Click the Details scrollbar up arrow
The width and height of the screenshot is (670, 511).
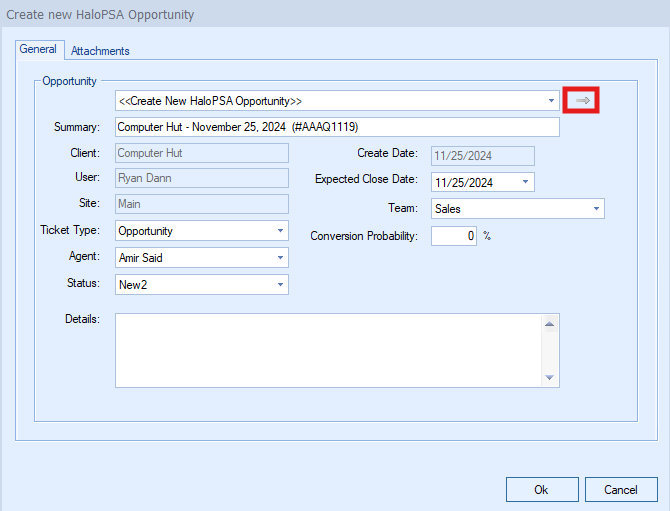point(549,323)
